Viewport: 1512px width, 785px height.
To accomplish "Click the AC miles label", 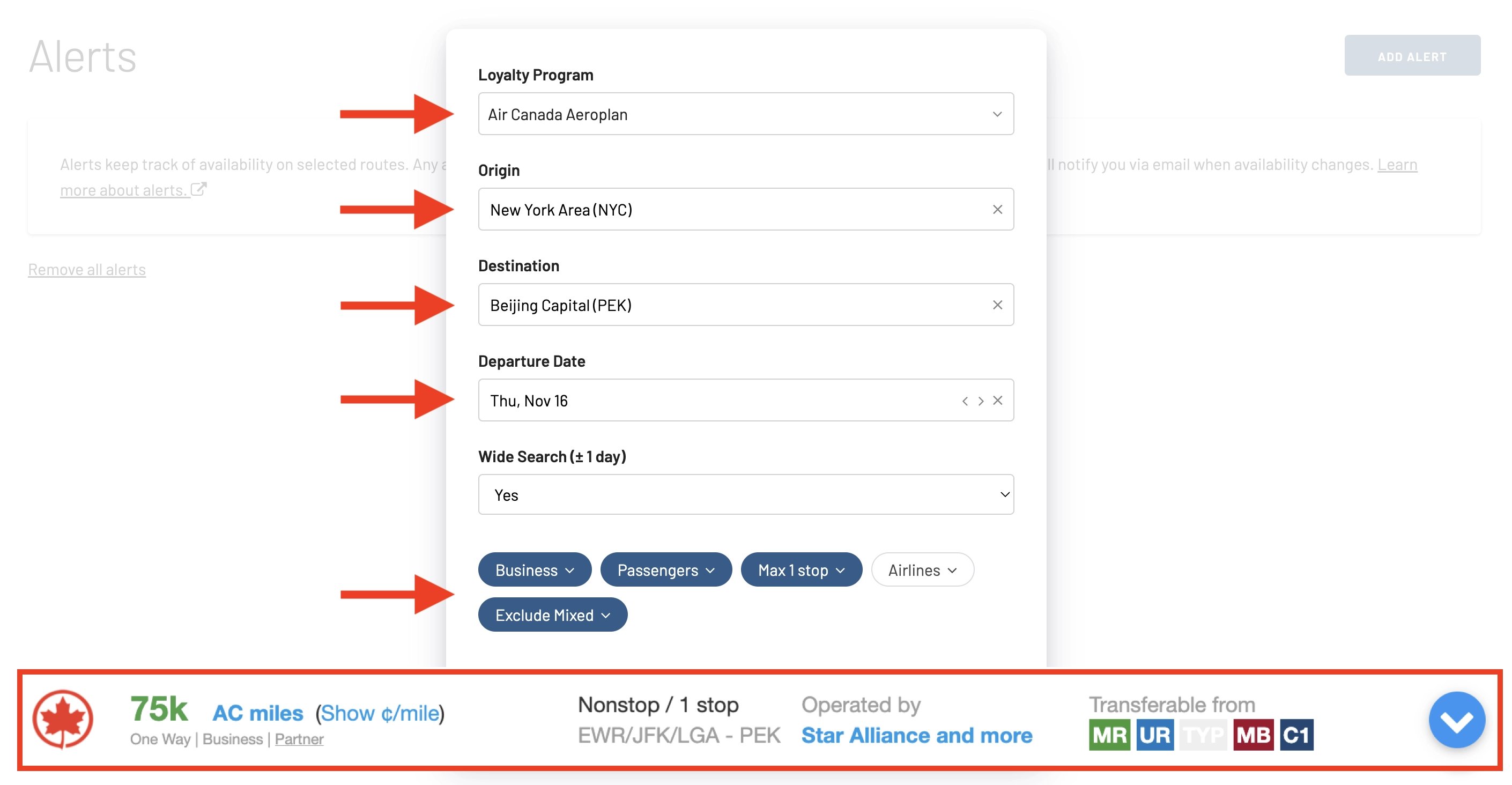I will (258, 713).
